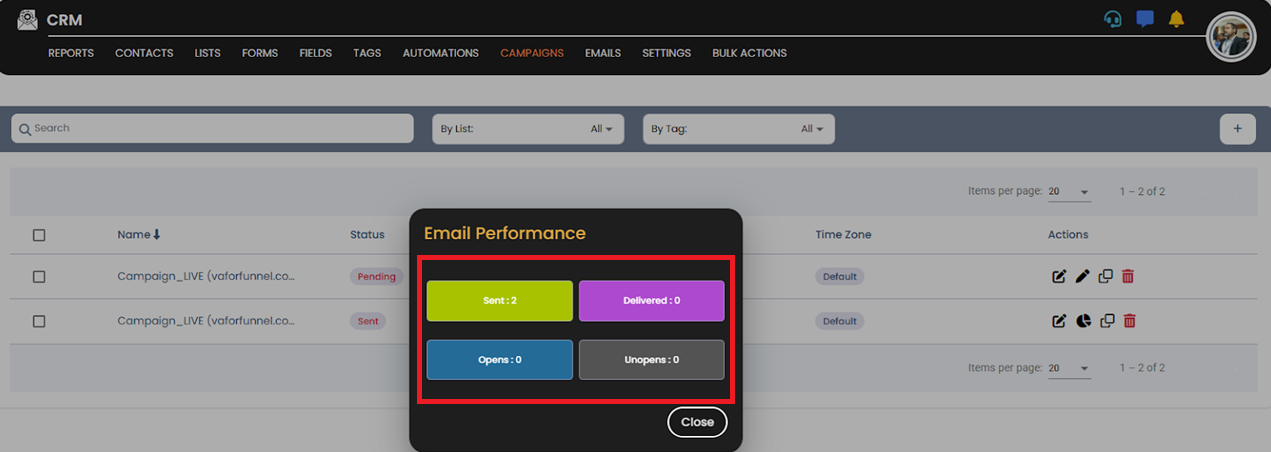
Task: Check the box for the Sent campaign row
Action: [x=39, y=321]
